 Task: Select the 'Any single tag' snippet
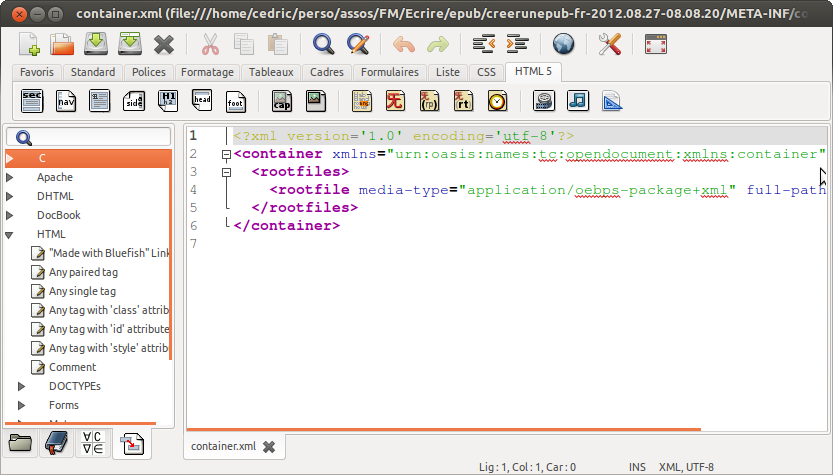click(82, 291)
